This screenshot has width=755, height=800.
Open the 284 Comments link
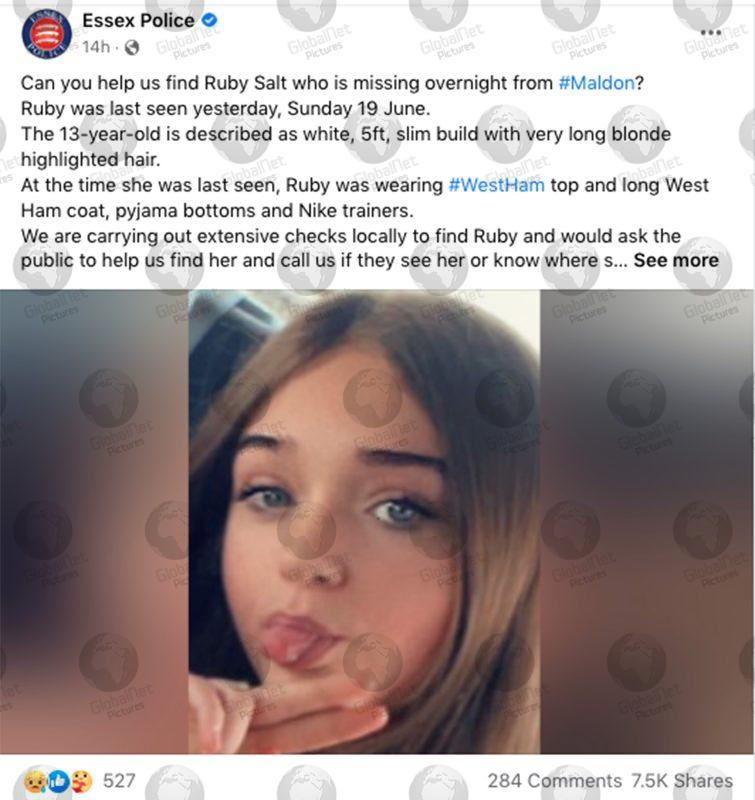point(554,781)
